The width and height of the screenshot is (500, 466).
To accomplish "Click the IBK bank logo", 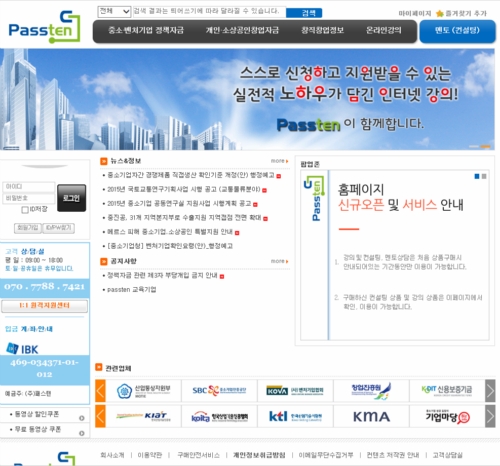I will (x=23, y=349).
